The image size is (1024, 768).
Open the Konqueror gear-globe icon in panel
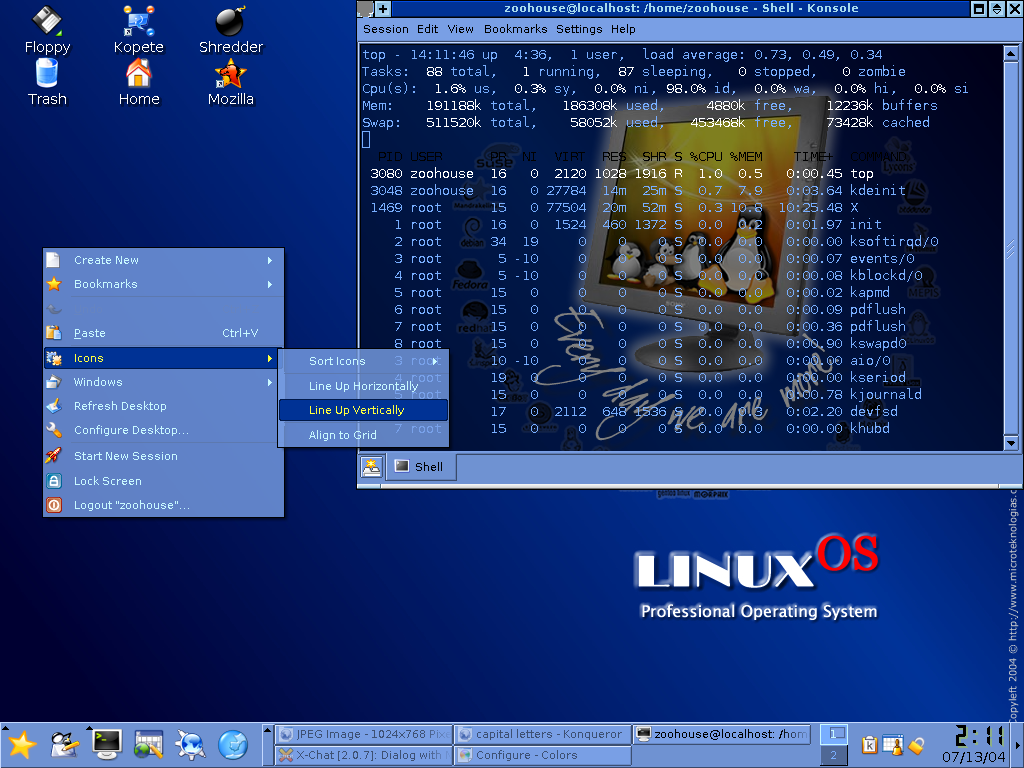pos(191,745)
